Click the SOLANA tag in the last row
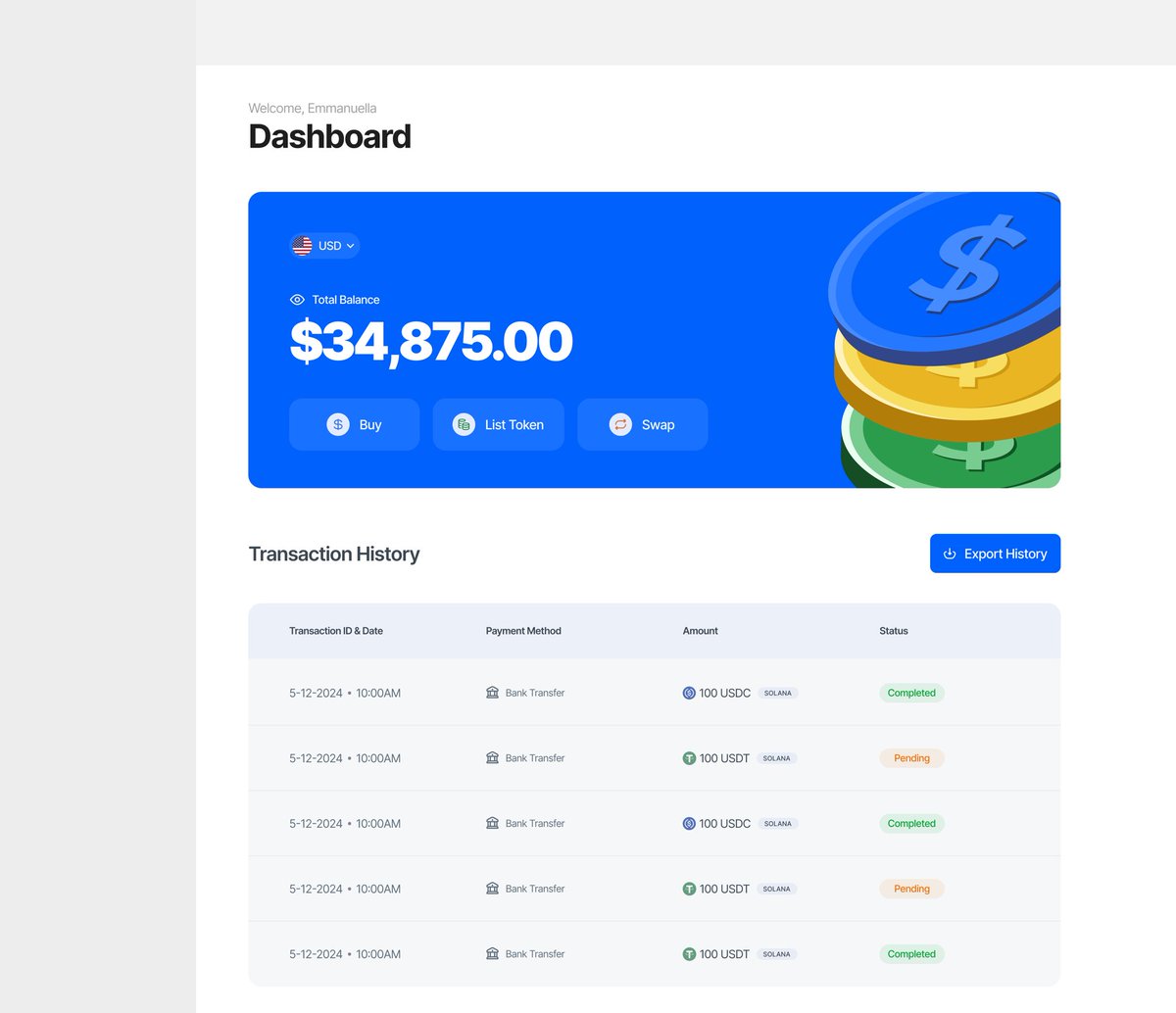Image resolution: width=1176 pixels, height=1013 pixels. click(x=777, y=954)
